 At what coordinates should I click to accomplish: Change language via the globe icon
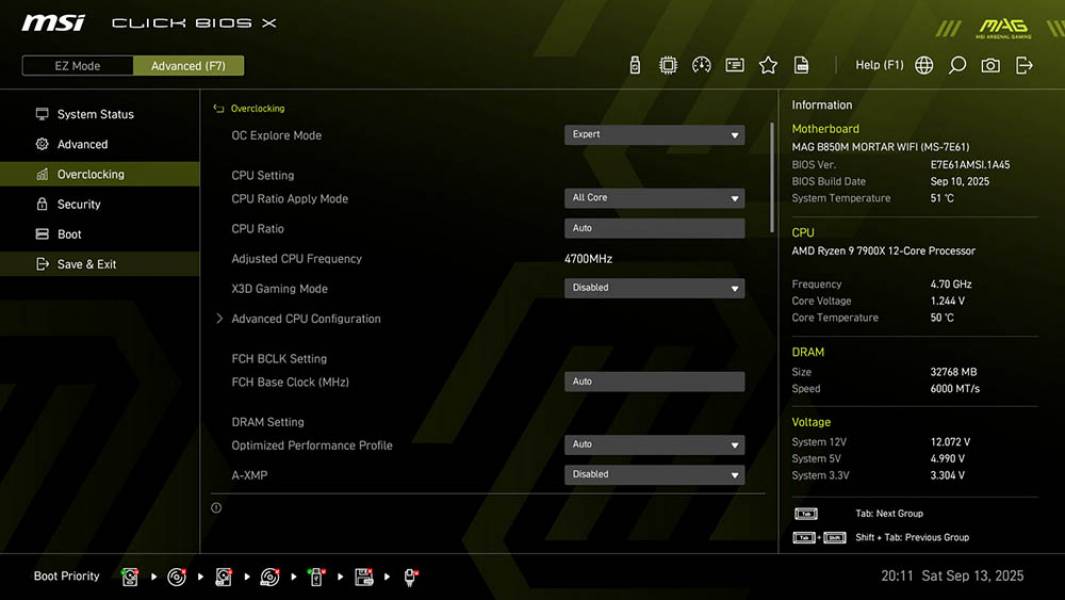(925, 64)
